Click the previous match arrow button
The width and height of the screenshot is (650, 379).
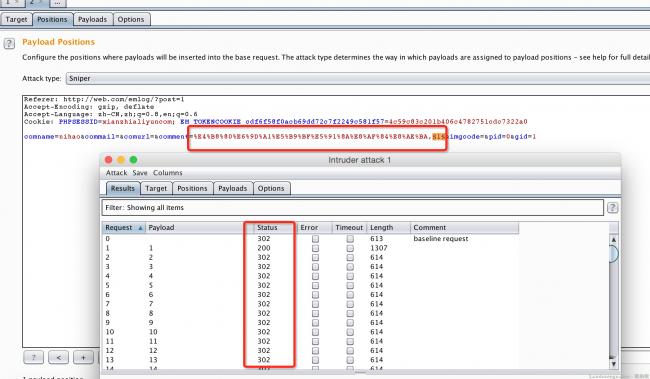[x=58, y=357]
